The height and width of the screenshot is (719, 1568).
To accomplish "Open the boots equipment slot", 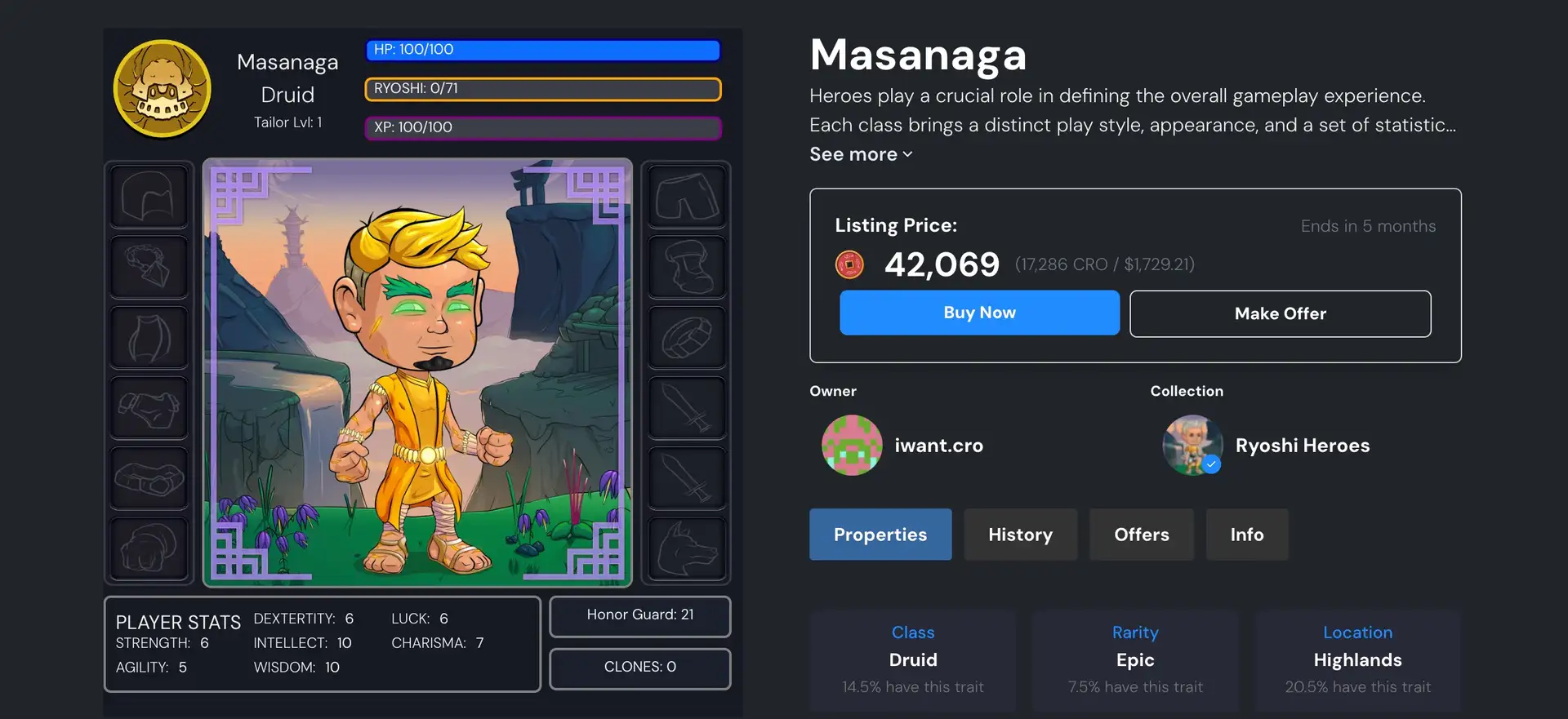I will [x=687, y=267].
